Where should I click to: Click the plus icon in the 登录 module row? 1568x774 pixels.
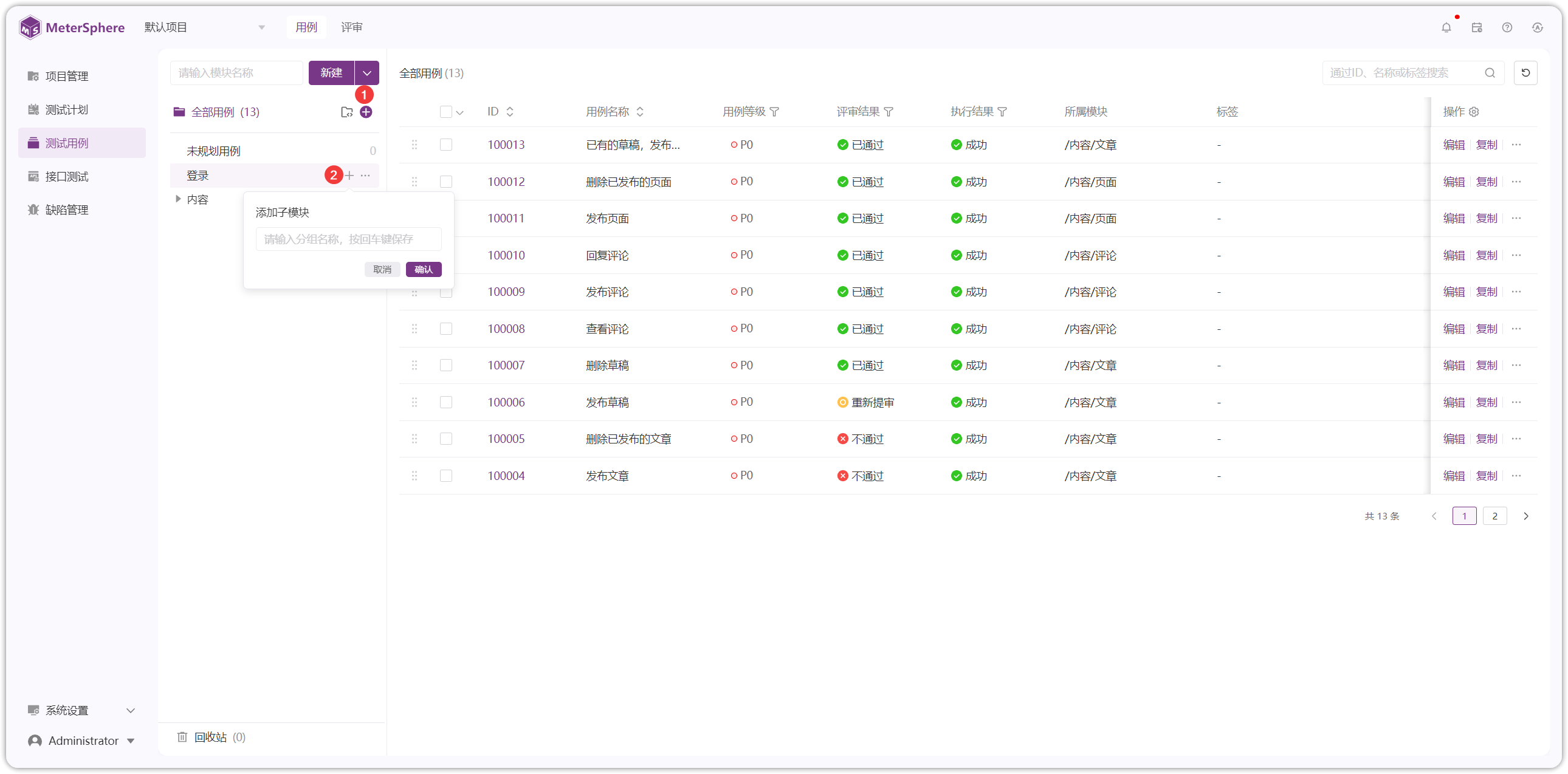point(349,175)
